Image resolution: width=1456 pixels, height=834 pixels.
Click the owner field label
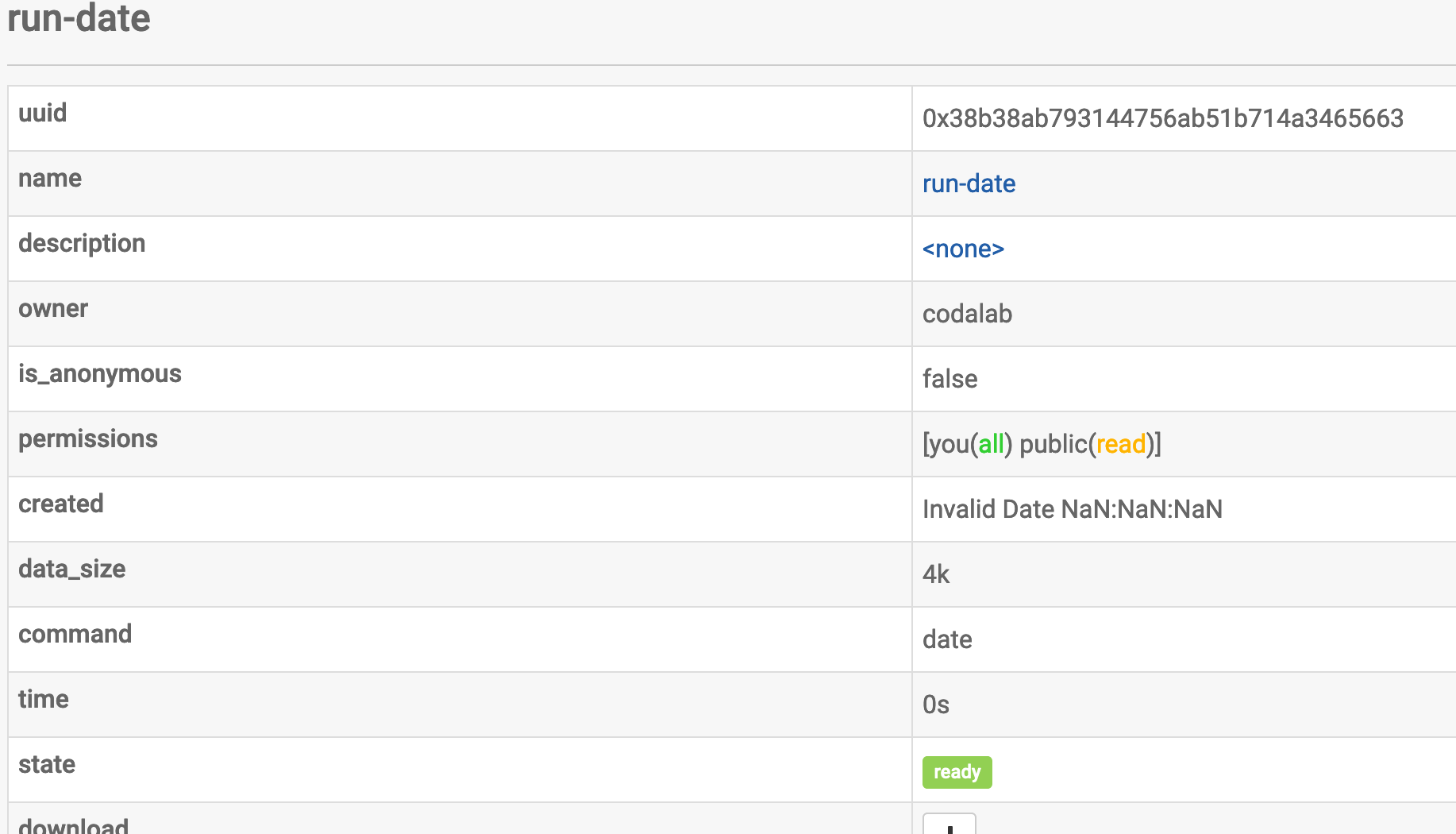tap(53, 308)
